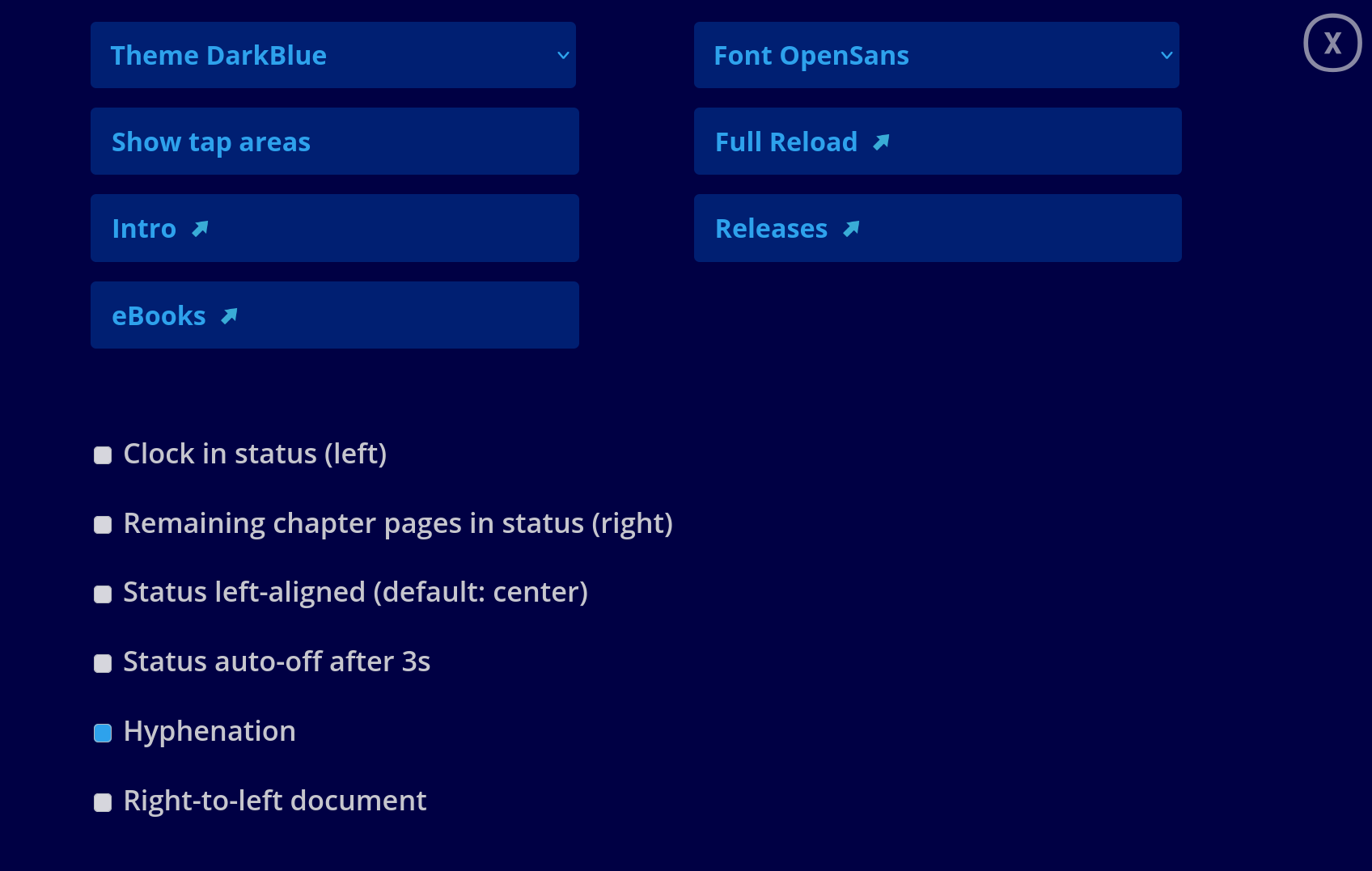
Task: Click the chevron on the Font selector
Action: [1167, 55]
